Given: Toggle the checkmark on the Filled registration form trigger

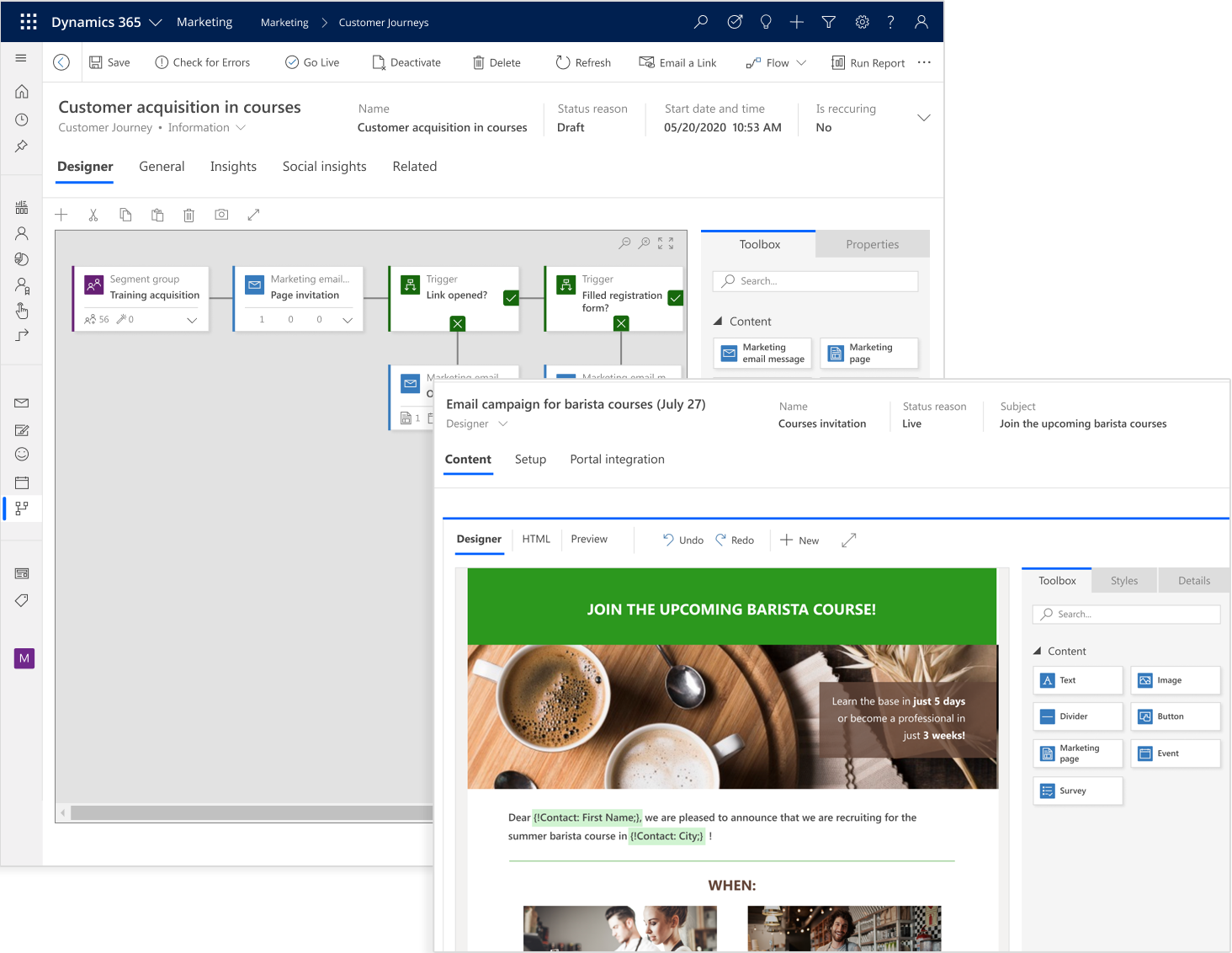Looking at the screenshot, I should 676,297.
